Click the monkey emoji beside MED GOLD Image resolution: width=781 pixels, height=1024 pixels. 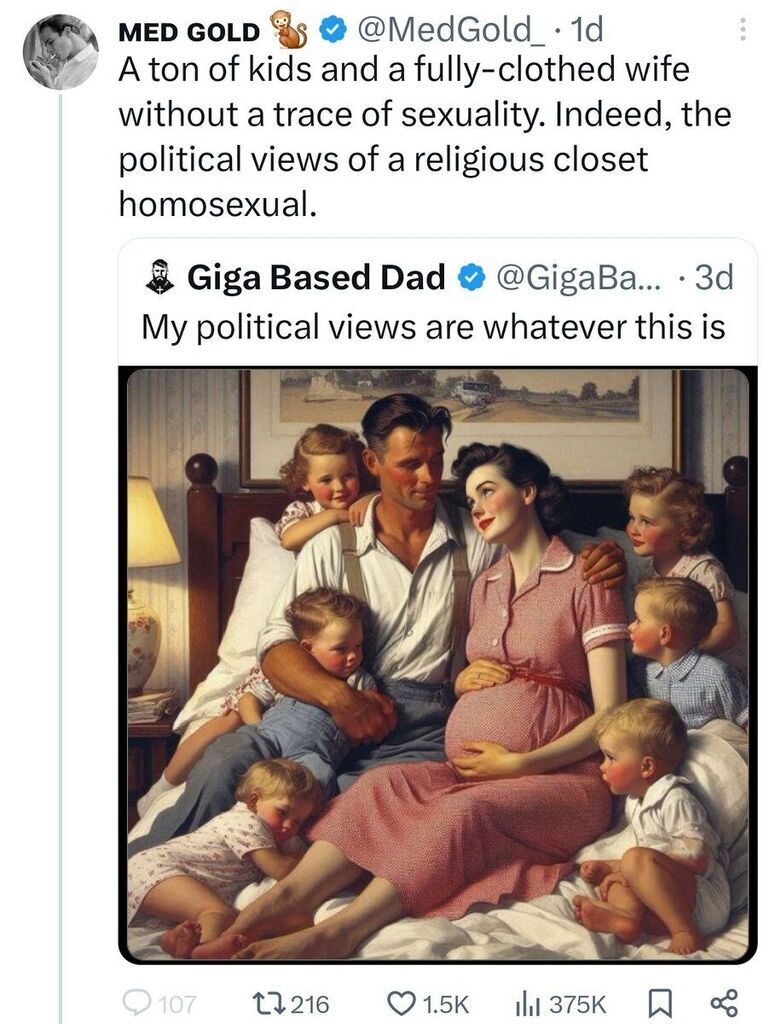[290, 31]
